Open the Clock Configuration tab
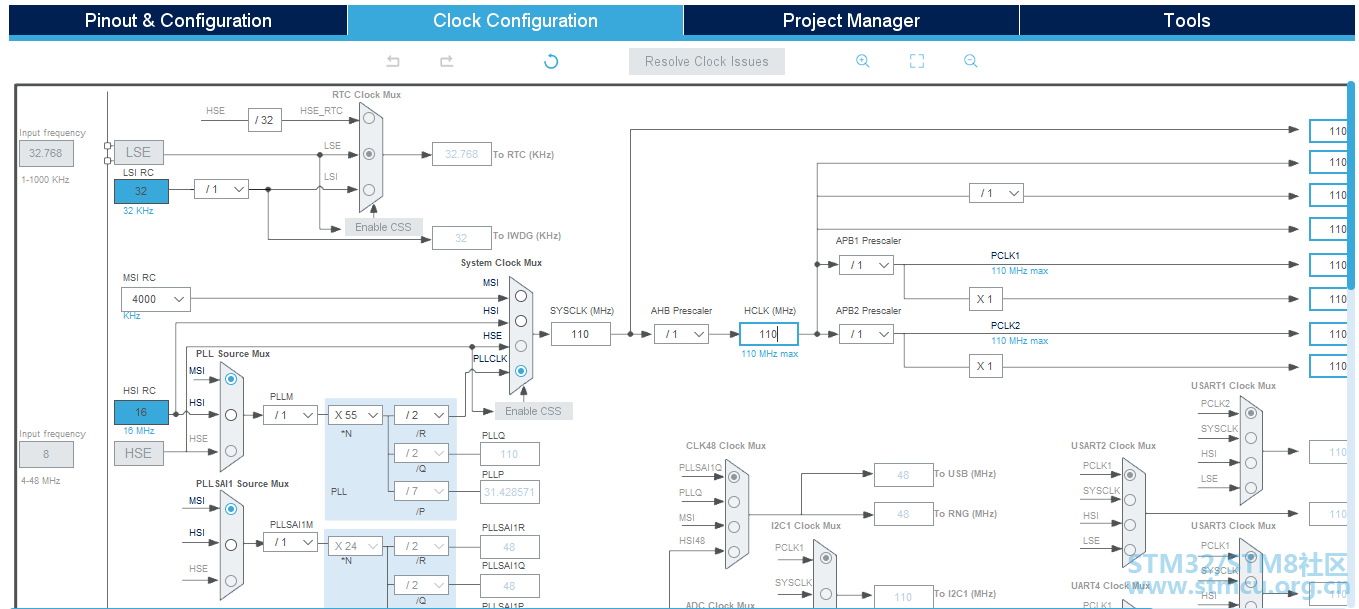The height and width of the screenshot is (609, 1359). pos(515,20)
